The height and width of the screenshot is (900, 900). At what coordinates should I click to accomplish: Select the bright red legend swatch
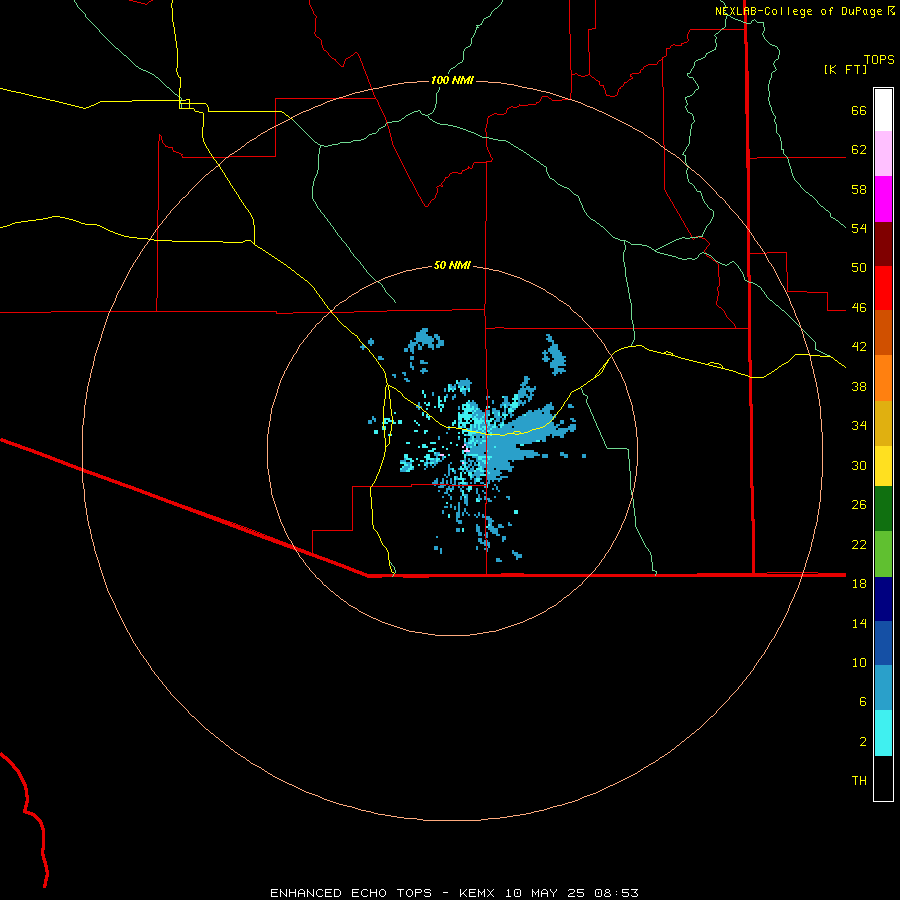883,288
